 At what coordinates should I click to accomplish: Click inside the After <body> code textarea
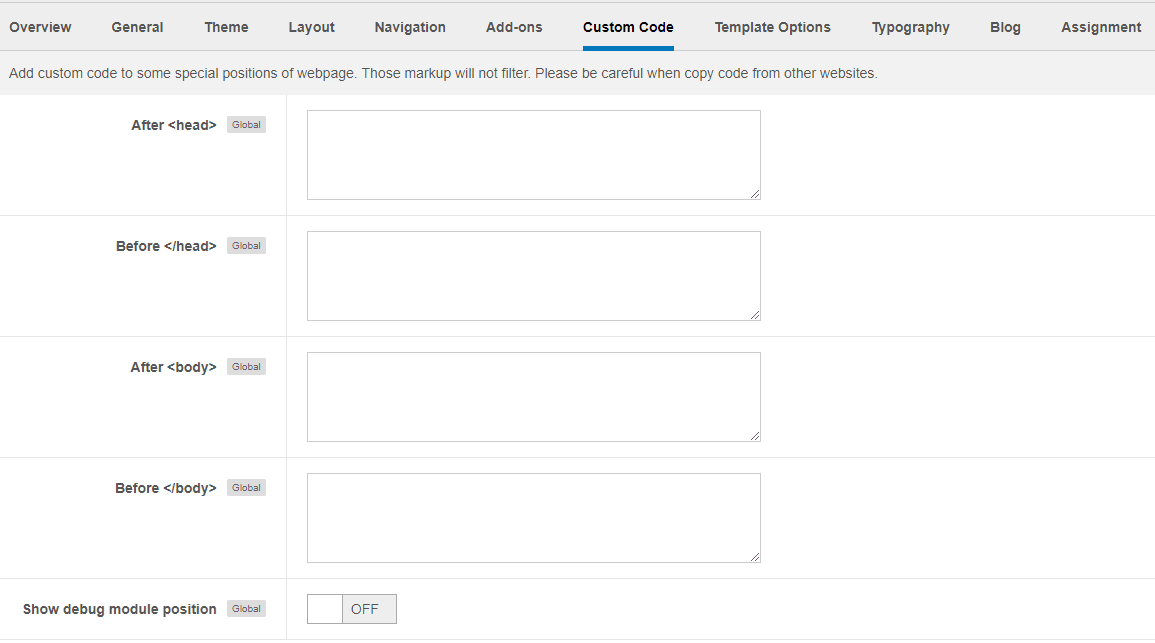click(x=533, y=396)
